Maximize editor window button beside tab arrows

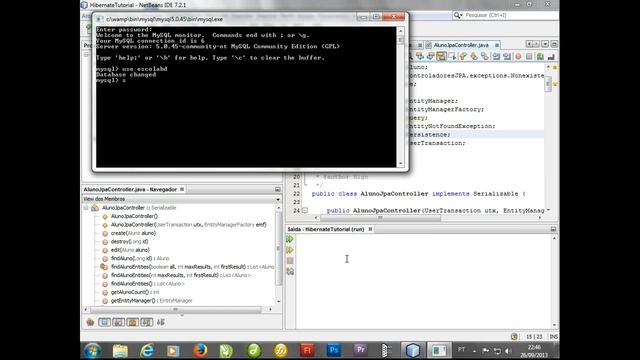tap(554, 44)
